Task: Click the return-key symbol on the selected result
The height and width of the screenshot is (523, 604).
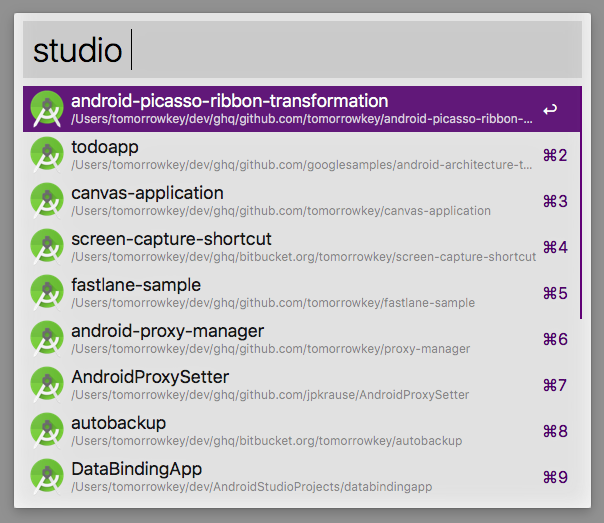Action: pyautogui.click(x=550, y=109)
